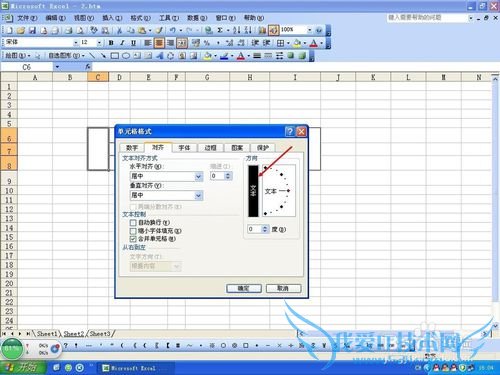Click the Borders icon in formatting toolbar

[281, 43]
